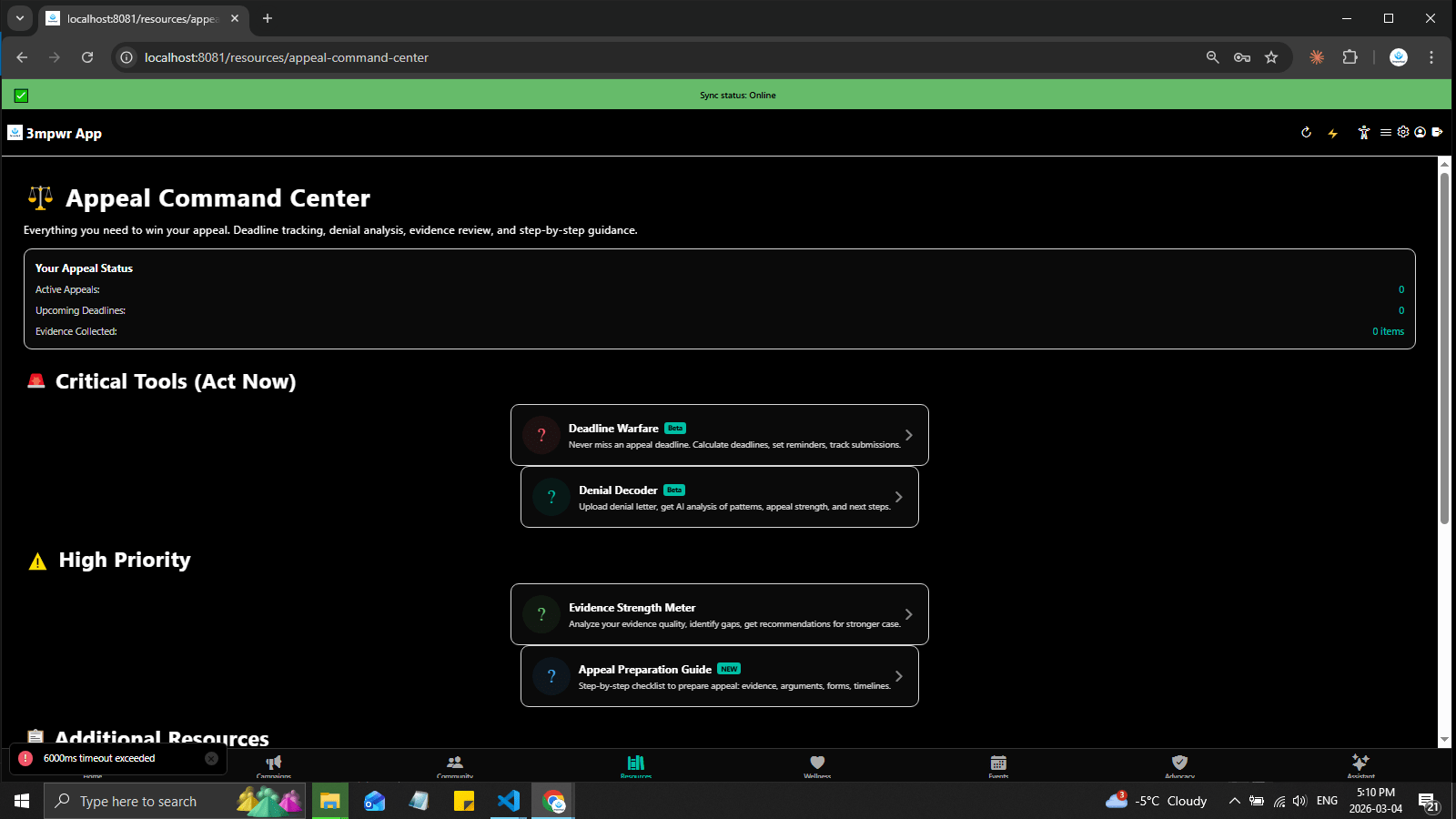The image size is (1456, 819).
Task: Expand the Deadline Warfare card chevron
Action: [x=907, y=435]
